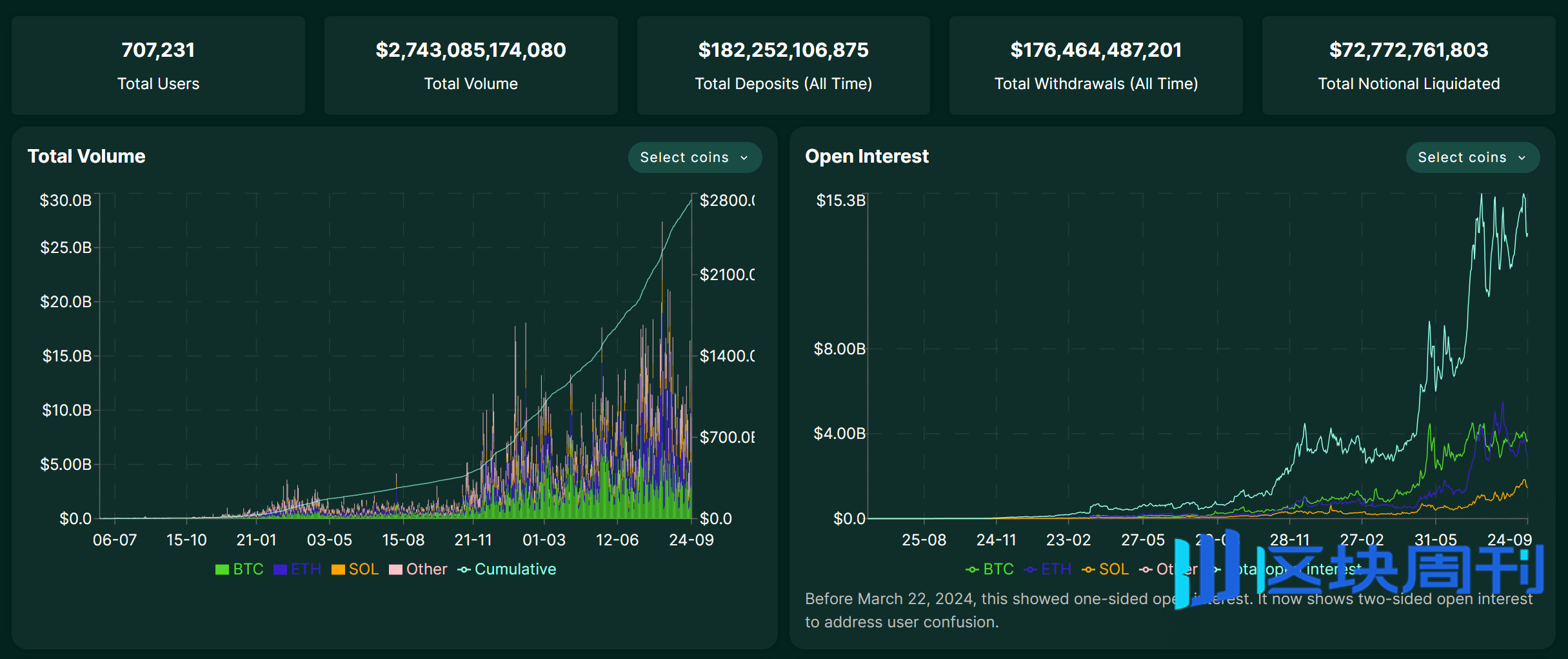Click the Total Withdrawals (All Time) card

1096,66
